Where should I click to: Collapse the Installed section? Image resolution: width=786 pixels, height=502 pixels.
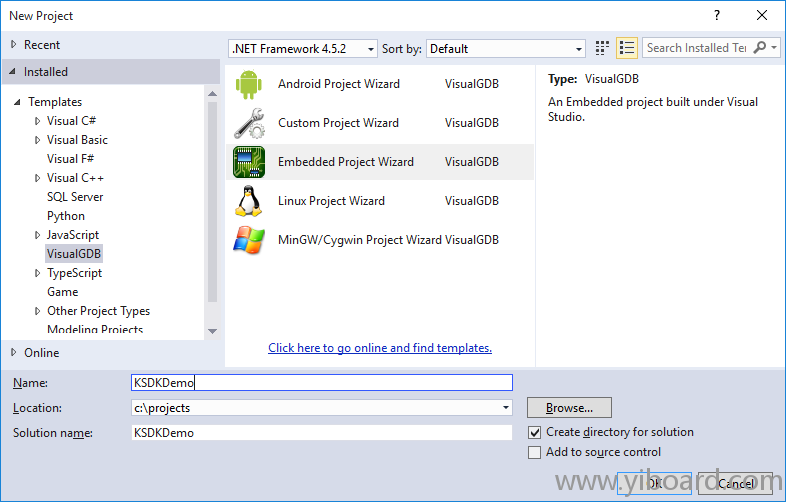click(x=13, y=72)
